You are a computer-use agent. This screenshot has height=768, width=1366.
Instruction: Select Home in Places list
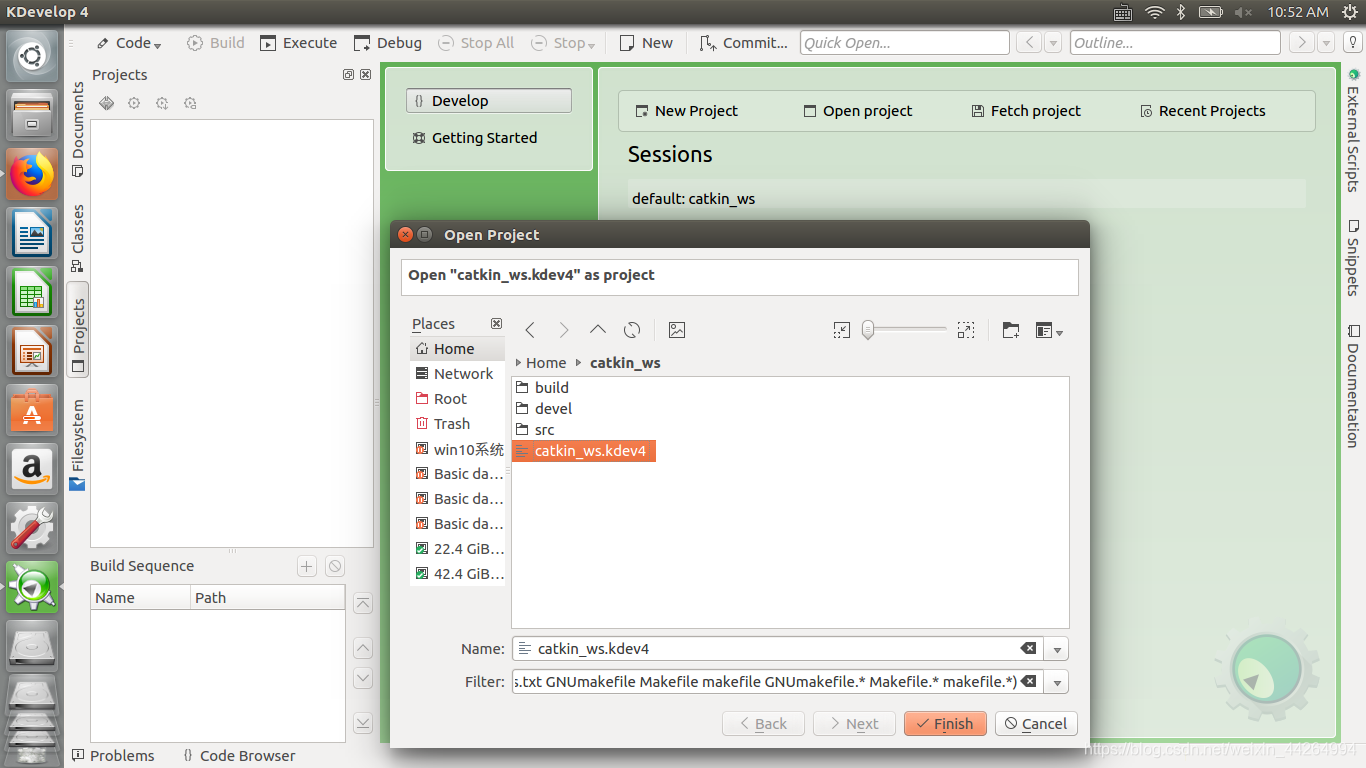coord(457,349)
